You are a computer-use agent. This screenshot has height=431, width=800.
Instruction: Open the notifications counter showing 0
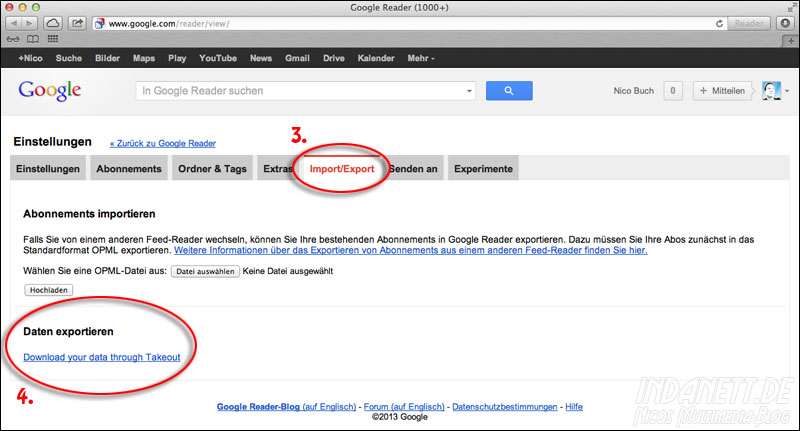(673, 91)
